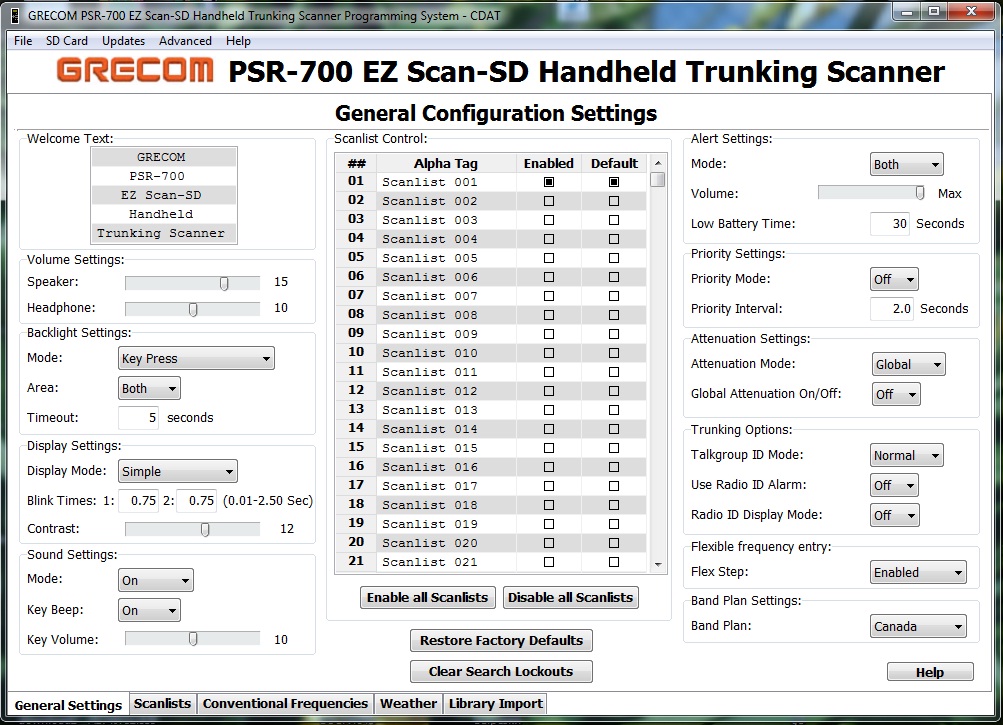Open Talkgroup ID Mode dropdown

tap(906, 456)
